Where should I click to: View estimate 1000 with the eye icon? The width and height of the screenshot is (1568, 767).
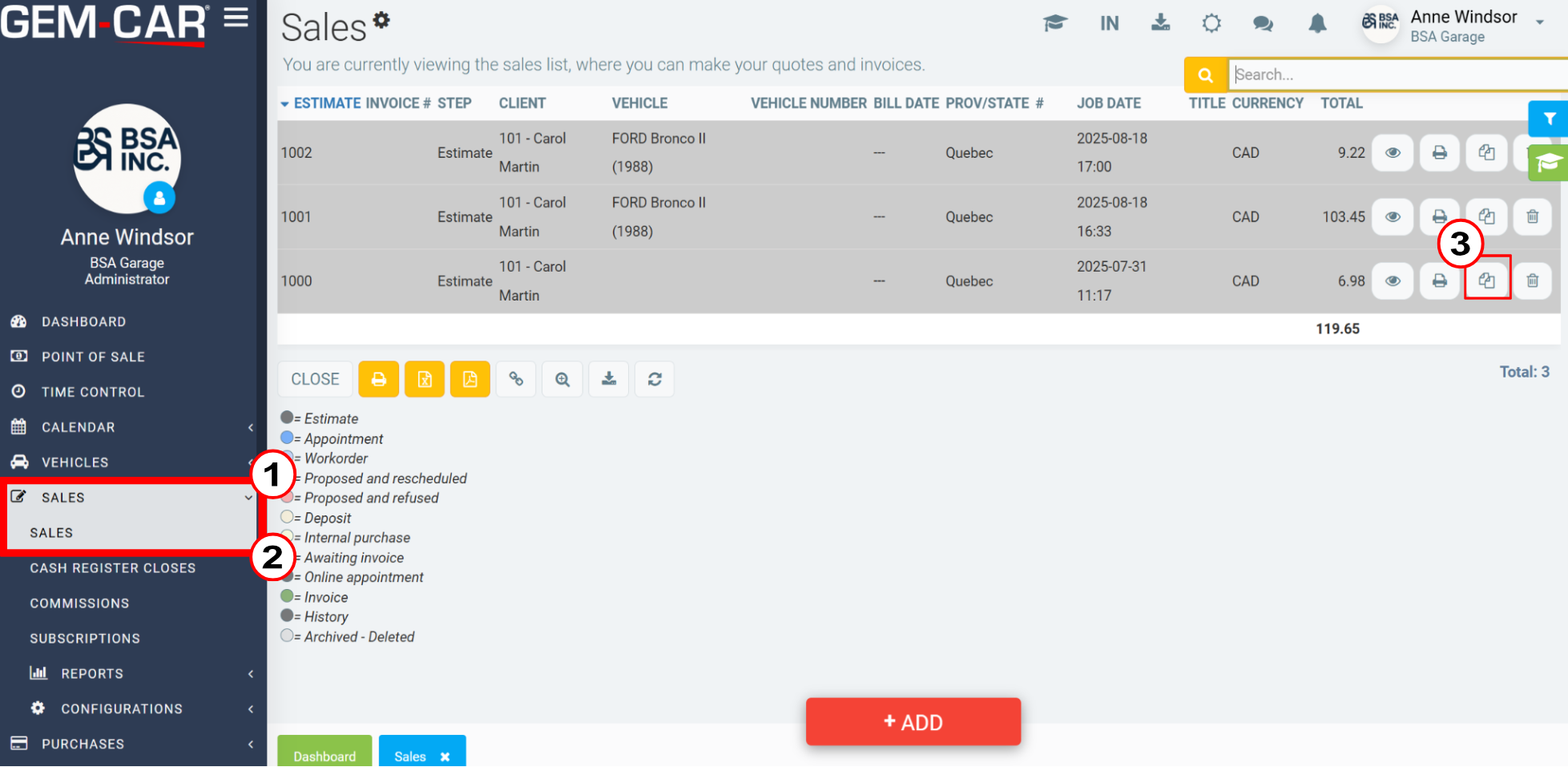click(1393, 281)
